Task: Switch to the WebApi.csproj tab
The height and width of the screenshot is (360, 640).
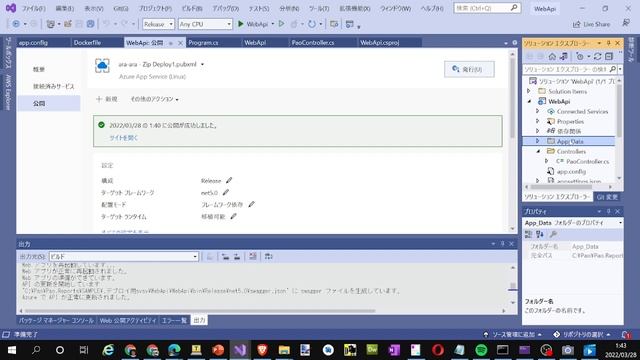Action: [380, 42]
